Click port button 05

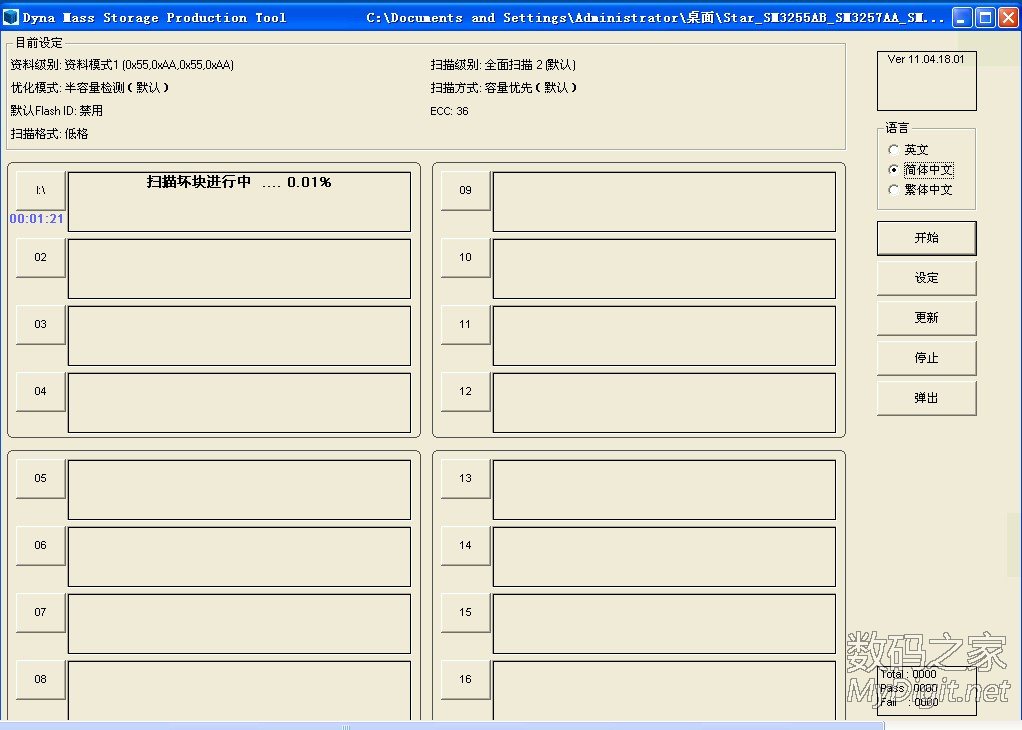[40, 478]
